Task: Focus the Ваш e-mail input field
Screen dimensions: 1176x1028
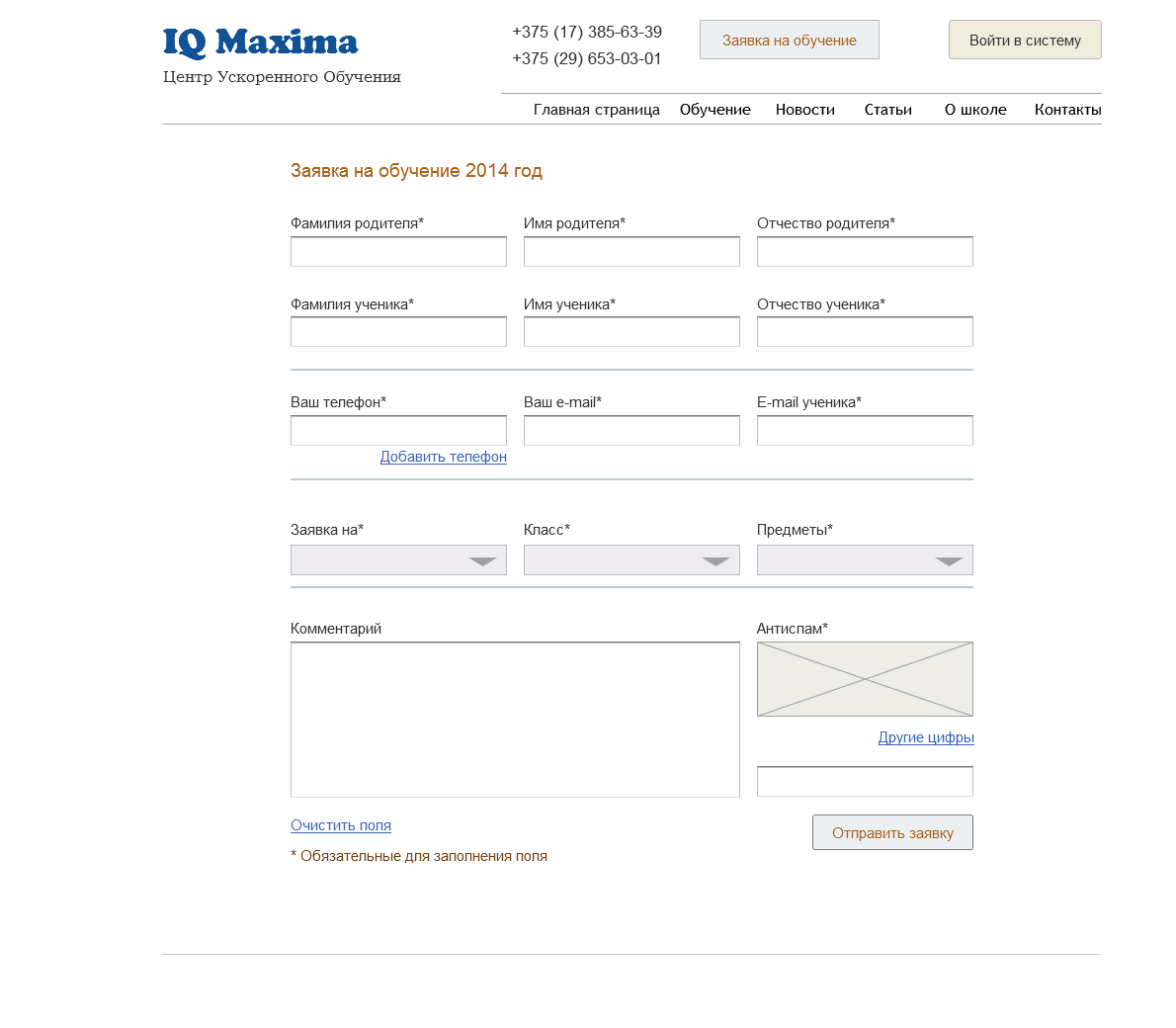Action: (x=631, y=431)
